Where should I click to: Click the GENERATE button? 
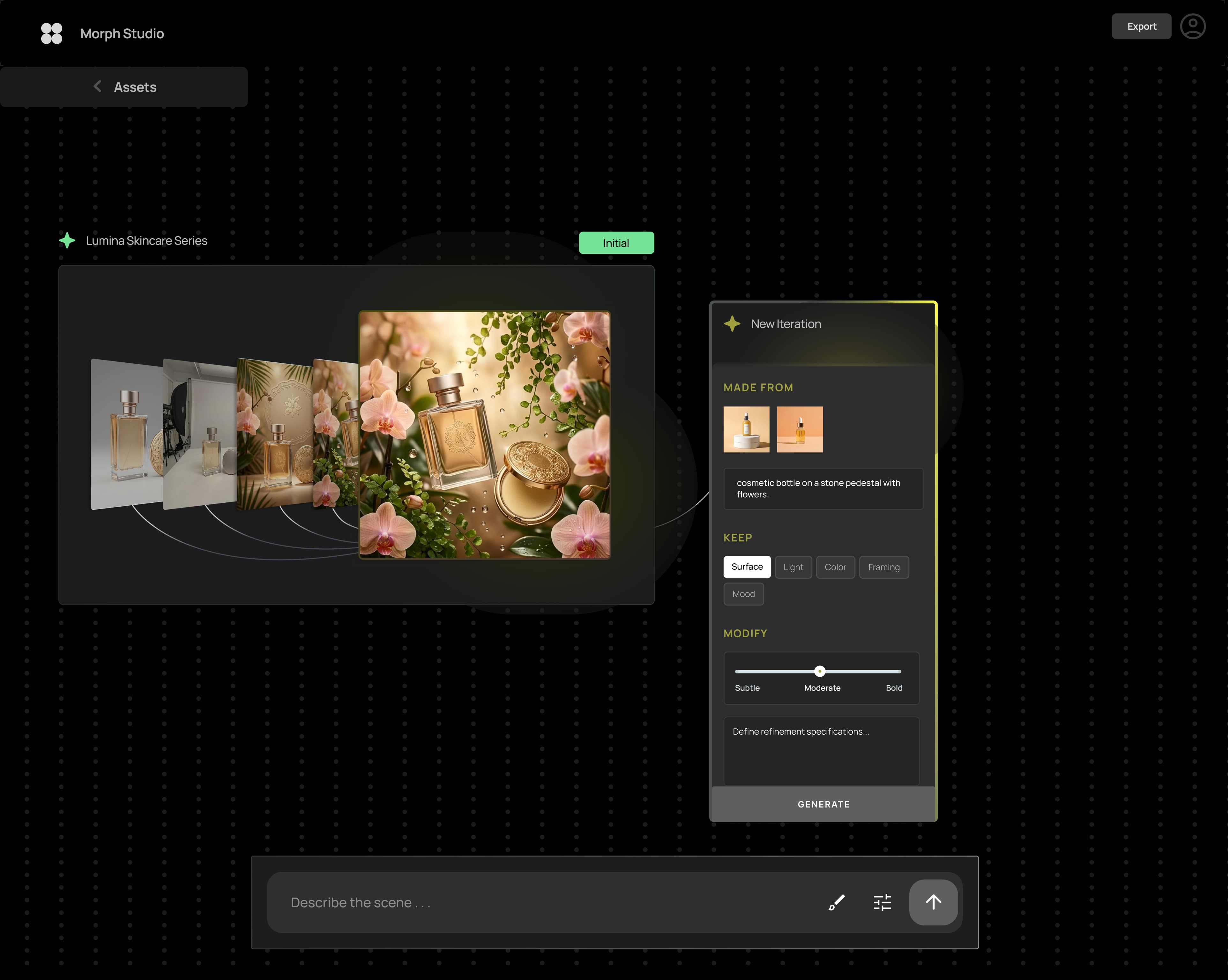[823, 804]
